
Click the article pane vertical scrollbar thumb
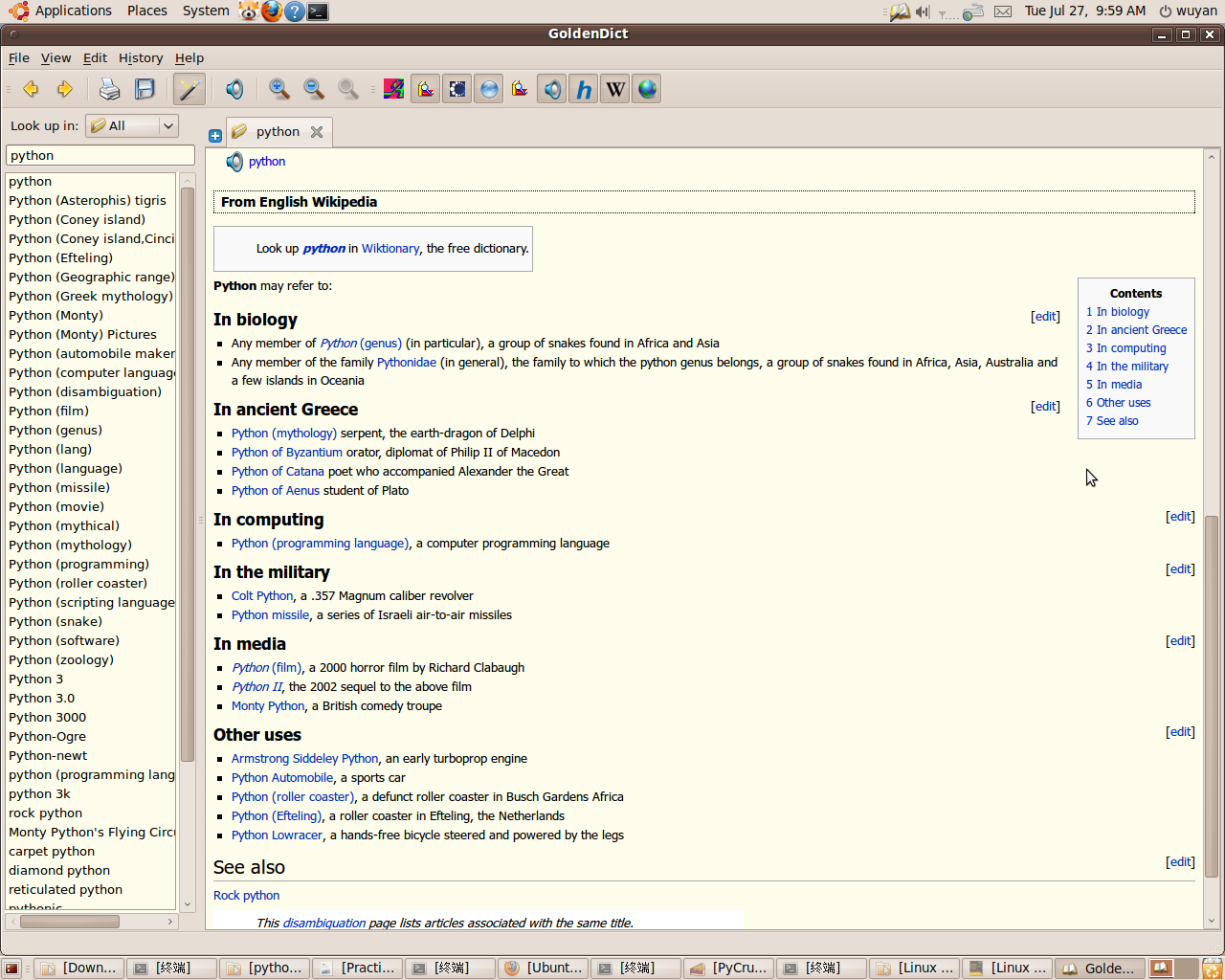[1212, 697]
